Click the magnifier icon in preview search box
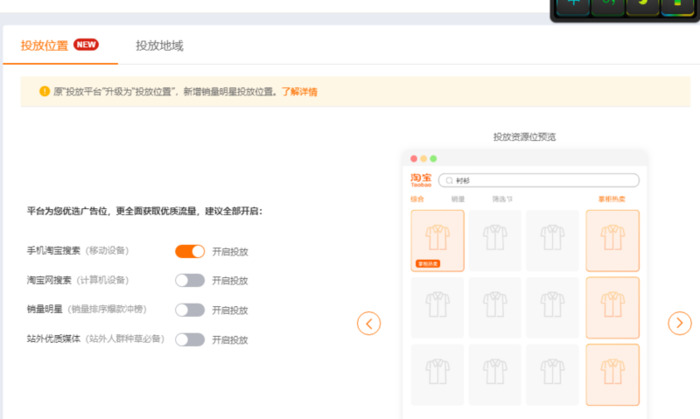 point(448,181)
